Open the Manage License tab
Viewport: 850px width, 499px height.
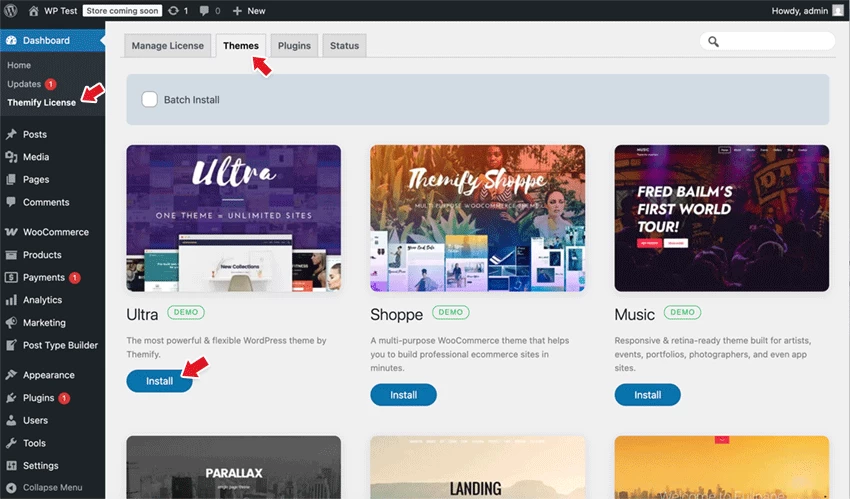coord(168,46)
